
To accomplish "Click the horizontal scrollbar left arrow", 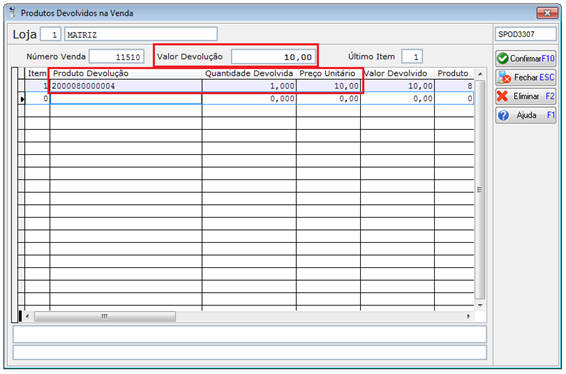I will tap(28, 316).
